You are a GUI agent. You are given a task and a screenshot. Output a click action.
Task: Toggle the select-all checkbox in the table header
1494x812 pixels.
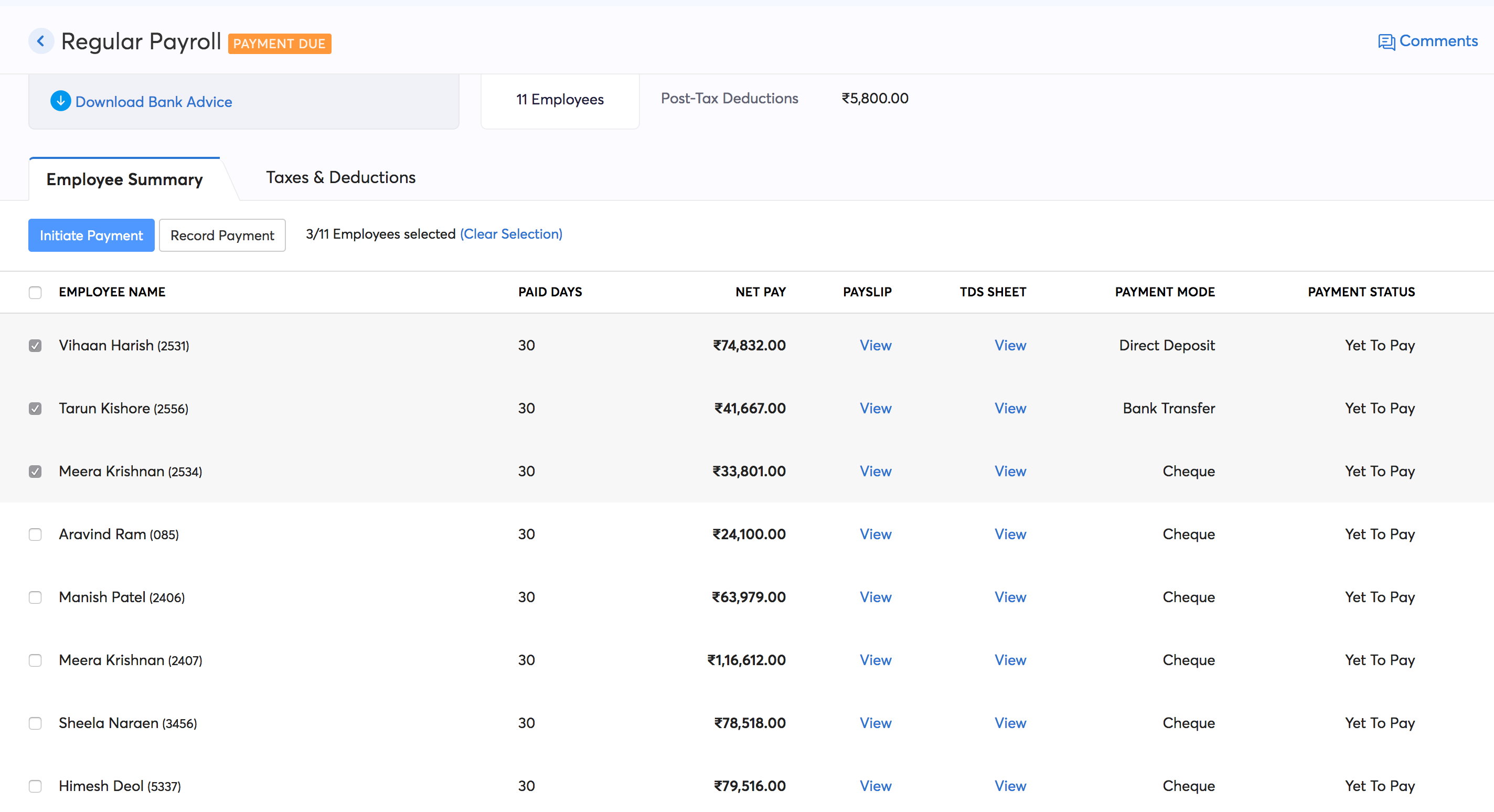(x=35, y=292)
